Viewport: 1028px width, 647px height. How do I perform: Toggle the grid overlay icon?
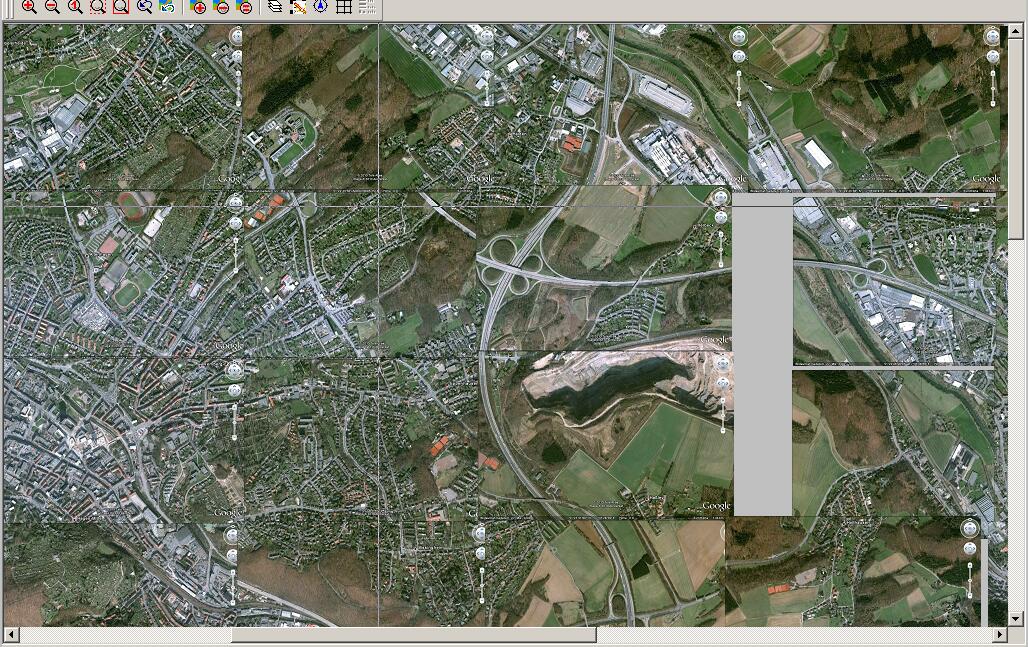point(344,7)
